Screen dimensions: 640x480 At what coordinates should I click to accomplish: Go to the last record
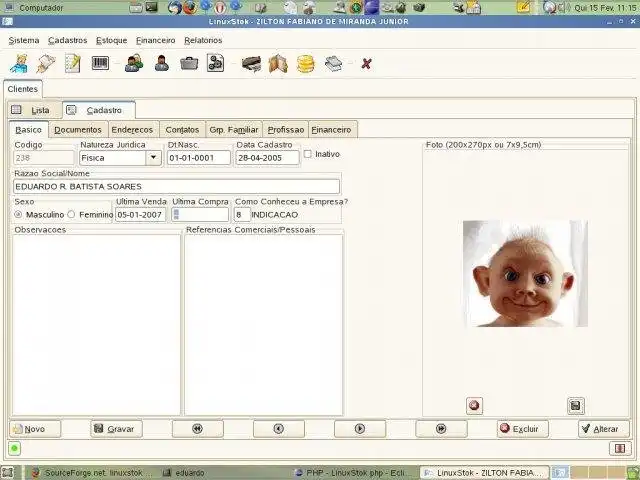[441, 429]
